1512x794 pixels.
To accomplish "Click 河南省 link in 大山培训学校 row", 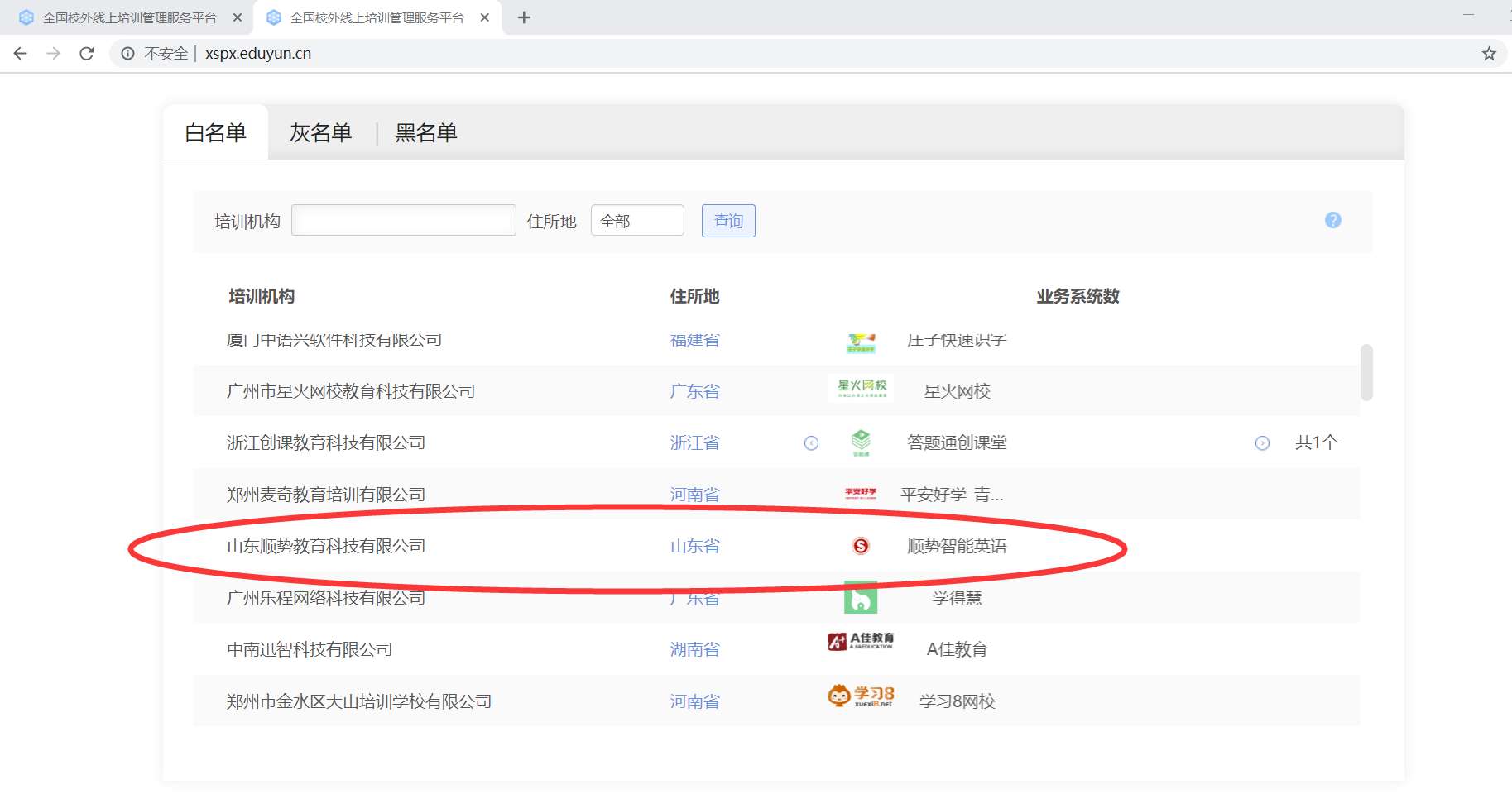I will tap(695, 701).
